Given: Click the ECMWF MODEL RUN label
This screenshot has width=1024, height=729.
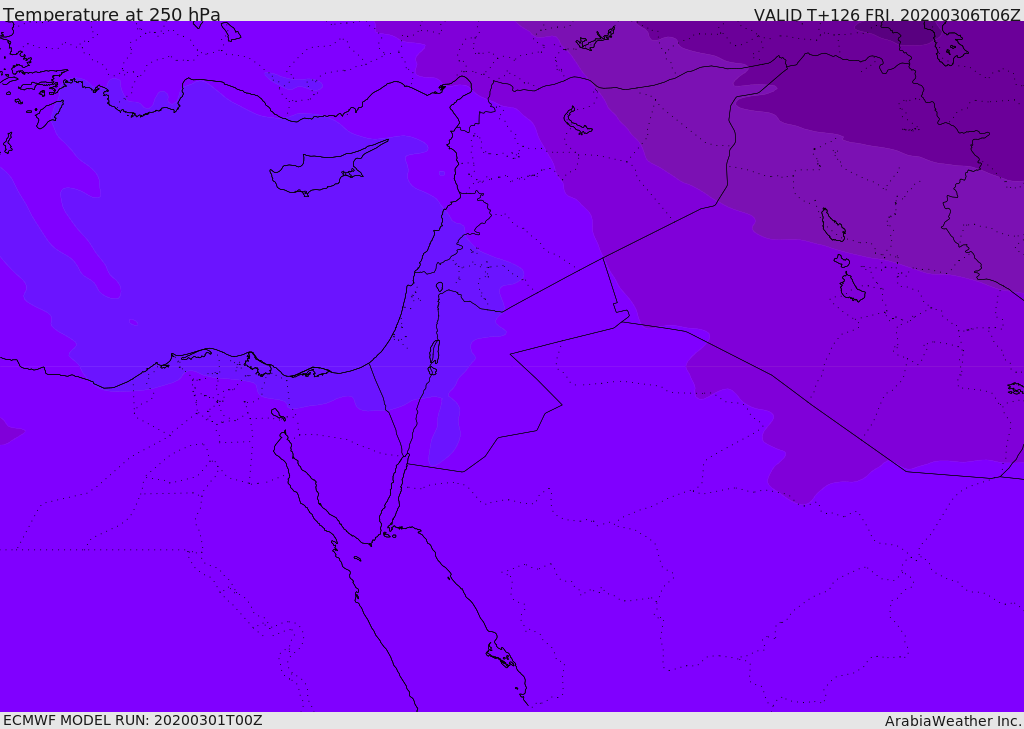Looking at the screenshot, I should (133, 720).
